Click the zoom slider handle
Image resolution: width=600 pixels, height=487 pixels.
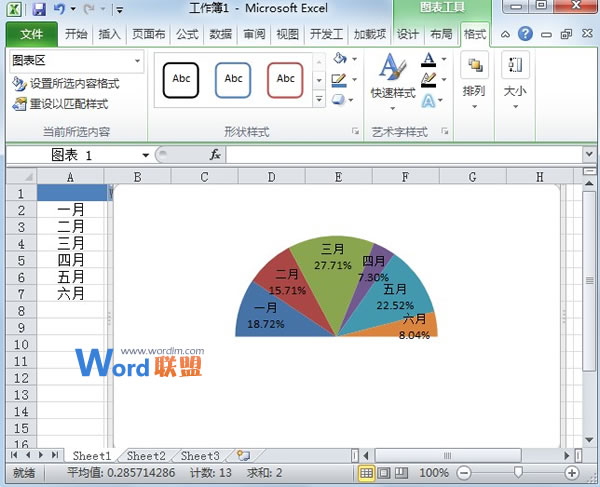point(517,472)
